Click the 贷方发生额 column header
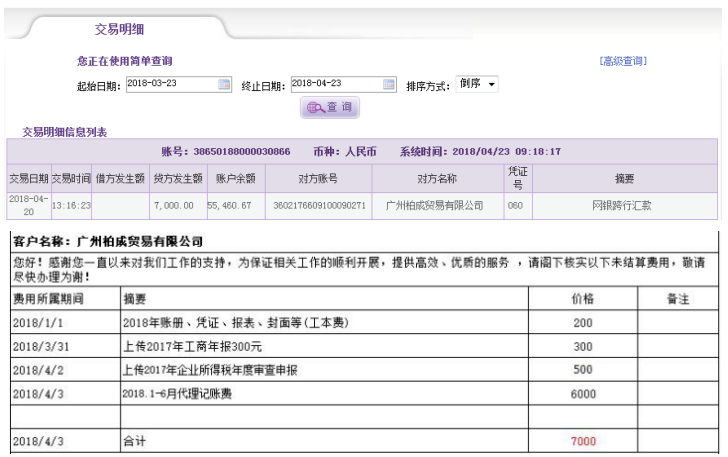Image resolution: width=728 pixels, height=457 pixels. [178, 178]
